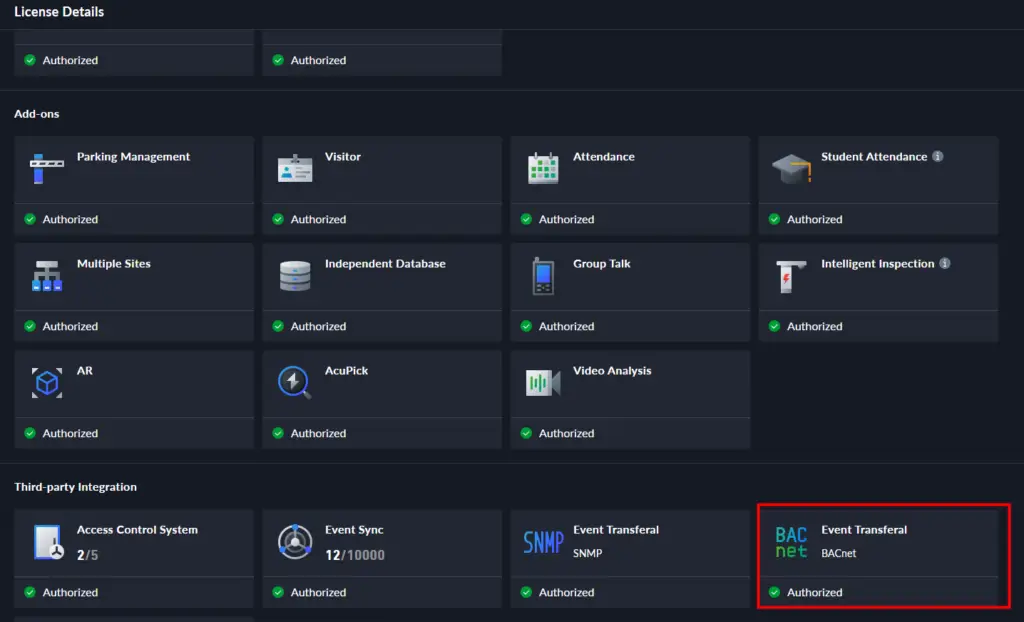Click the AcuPick magnifier icon
This screenshot has height=622, width=1024.
[x=294, y=380]
